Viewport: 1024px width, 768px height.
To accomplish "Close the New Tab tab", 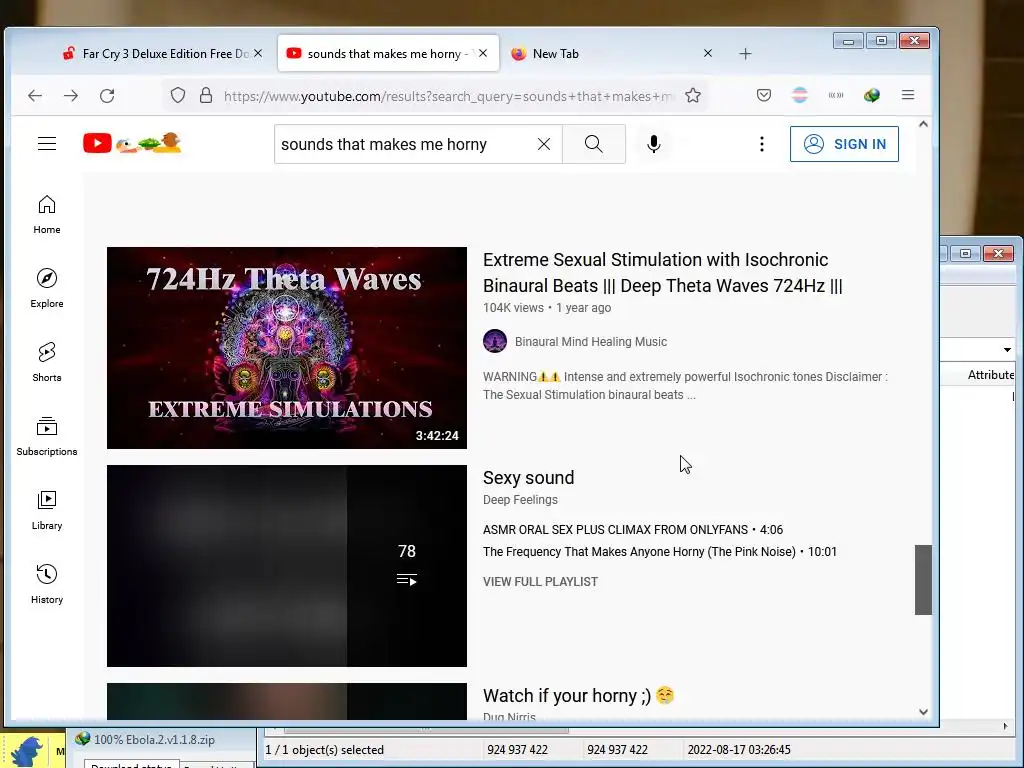I will point(708,54).
